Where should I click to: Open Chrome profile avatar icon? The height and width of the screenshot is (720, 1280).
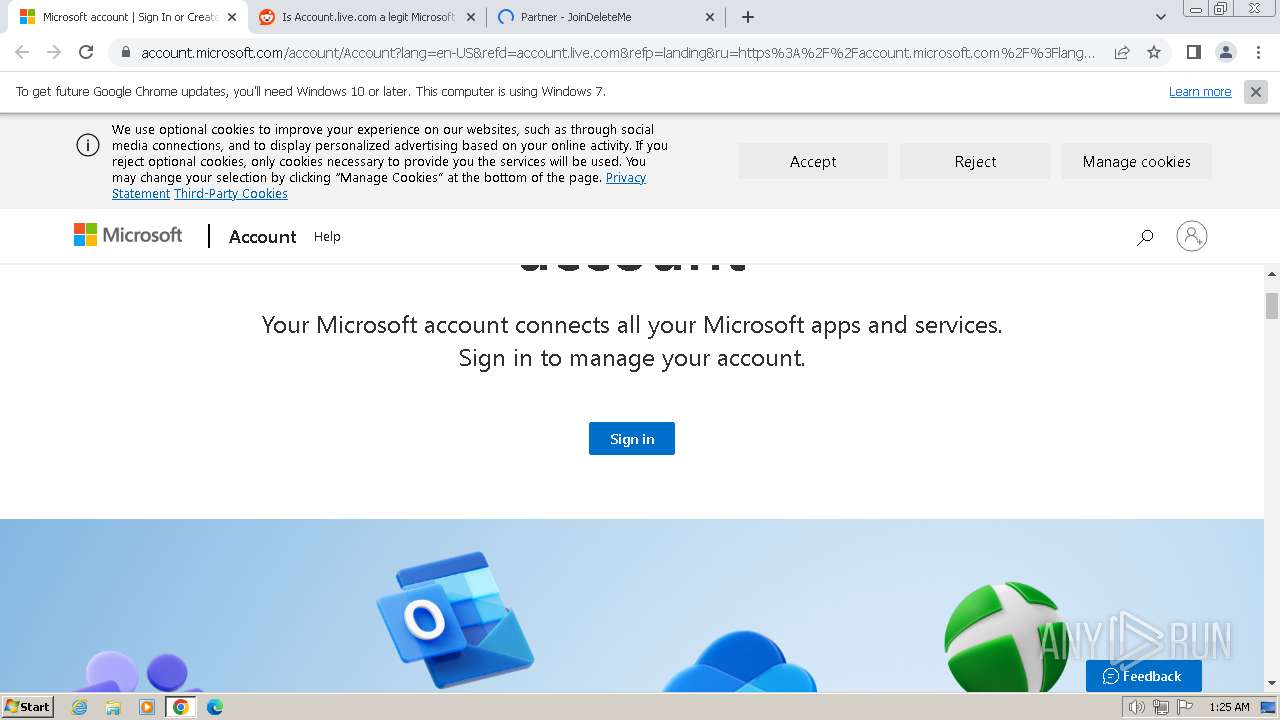pyautogui.click(x=1225, y=52)
